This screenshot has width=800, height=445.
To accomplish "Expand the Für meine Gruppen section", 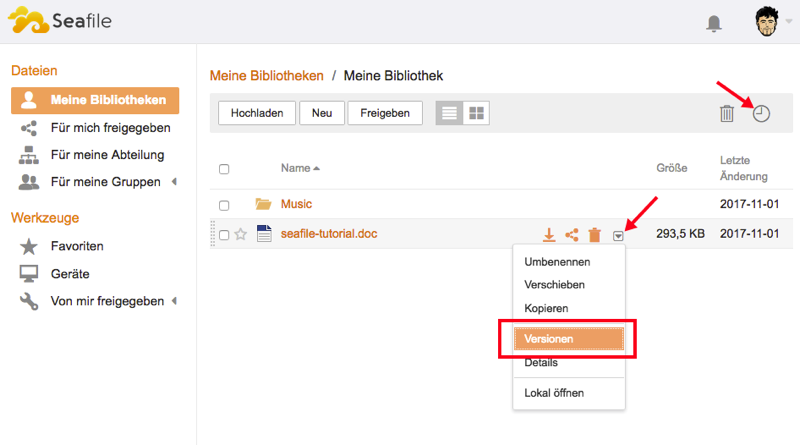I will pos(174,181).
